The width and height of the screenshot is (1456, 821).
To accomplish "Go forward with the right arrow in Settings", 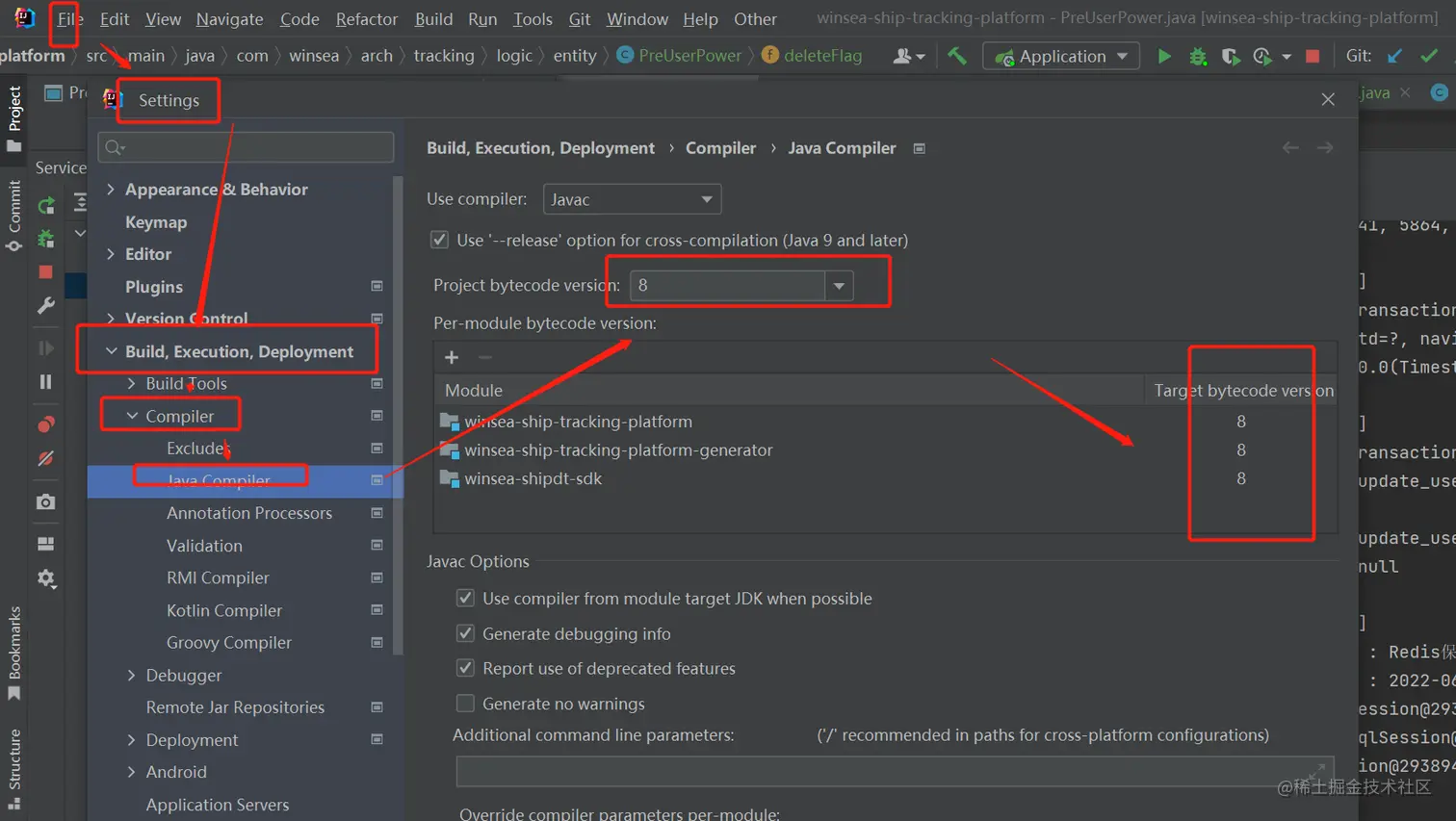I will pos(1325,147).
